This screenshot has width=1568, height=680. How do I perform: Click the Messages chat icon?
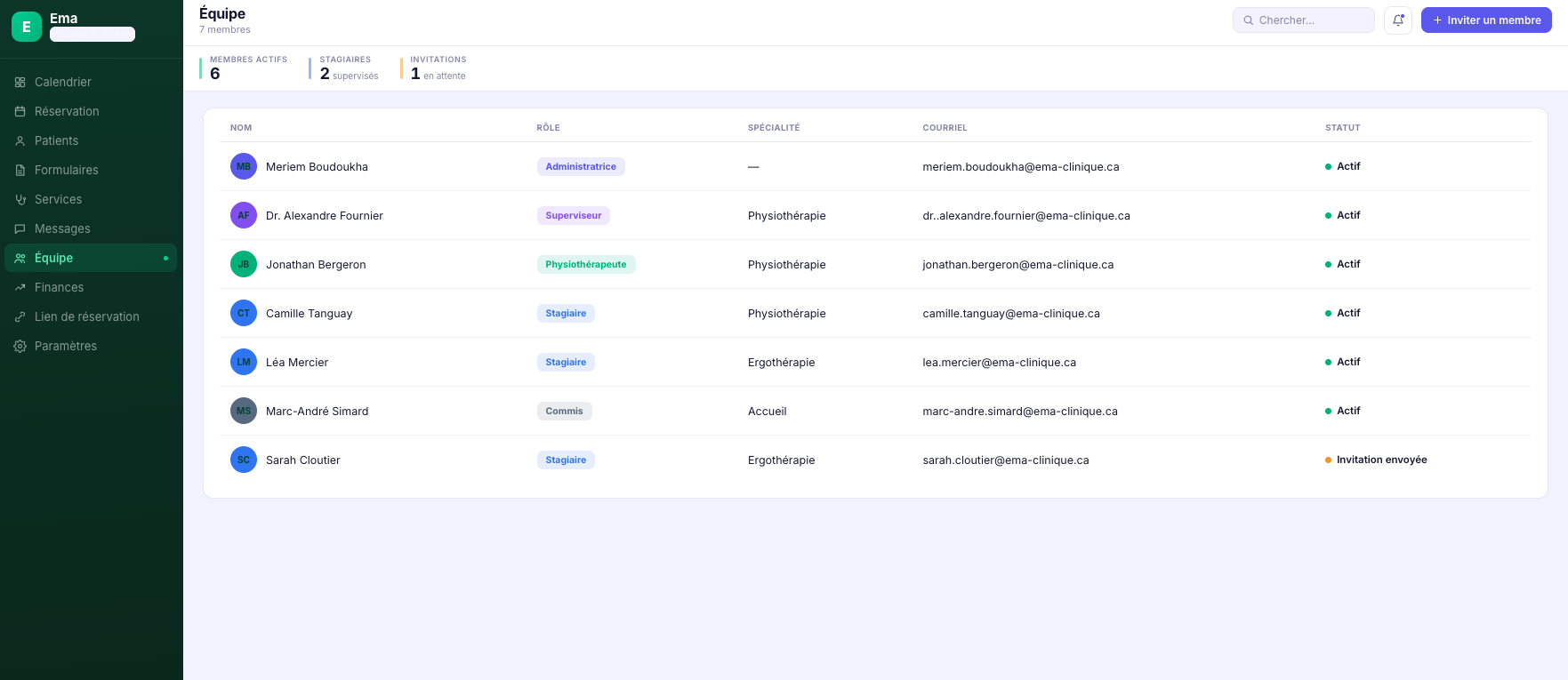pyautogui.click(x=20, y=228)
